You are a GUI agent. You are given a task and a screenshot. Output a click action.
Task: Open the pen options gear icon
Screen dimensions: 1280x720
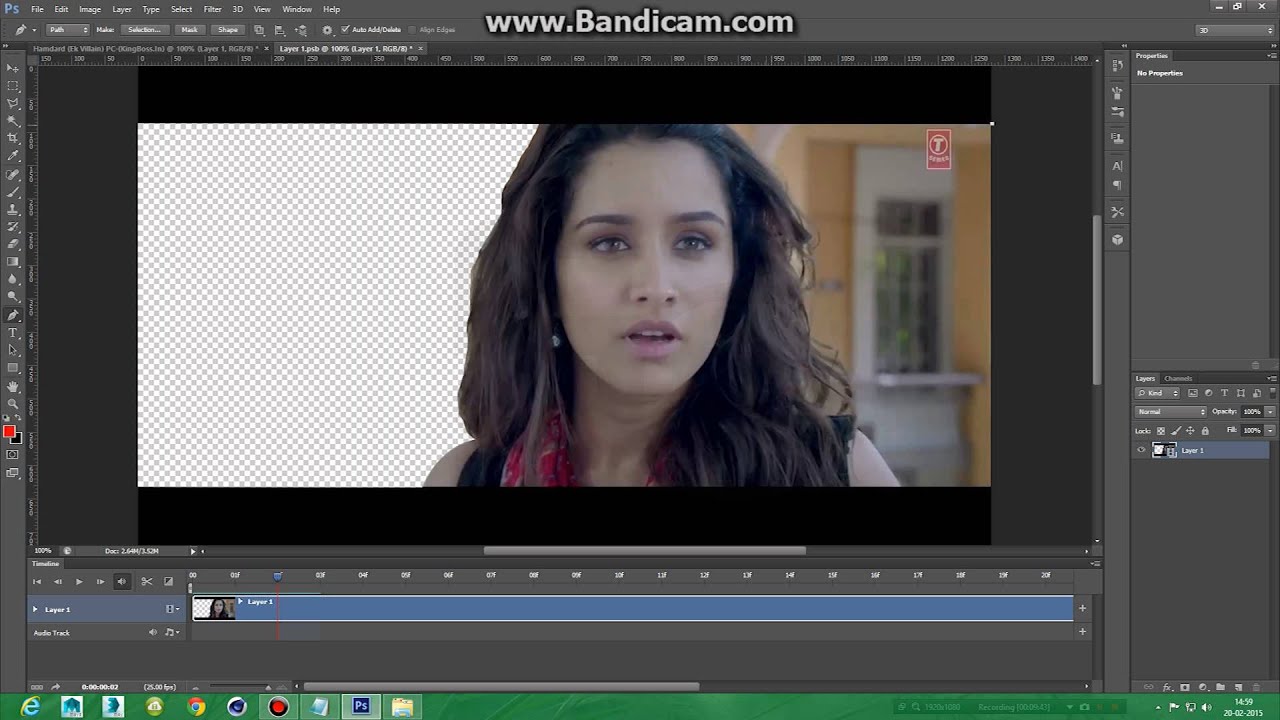(327, 30)
